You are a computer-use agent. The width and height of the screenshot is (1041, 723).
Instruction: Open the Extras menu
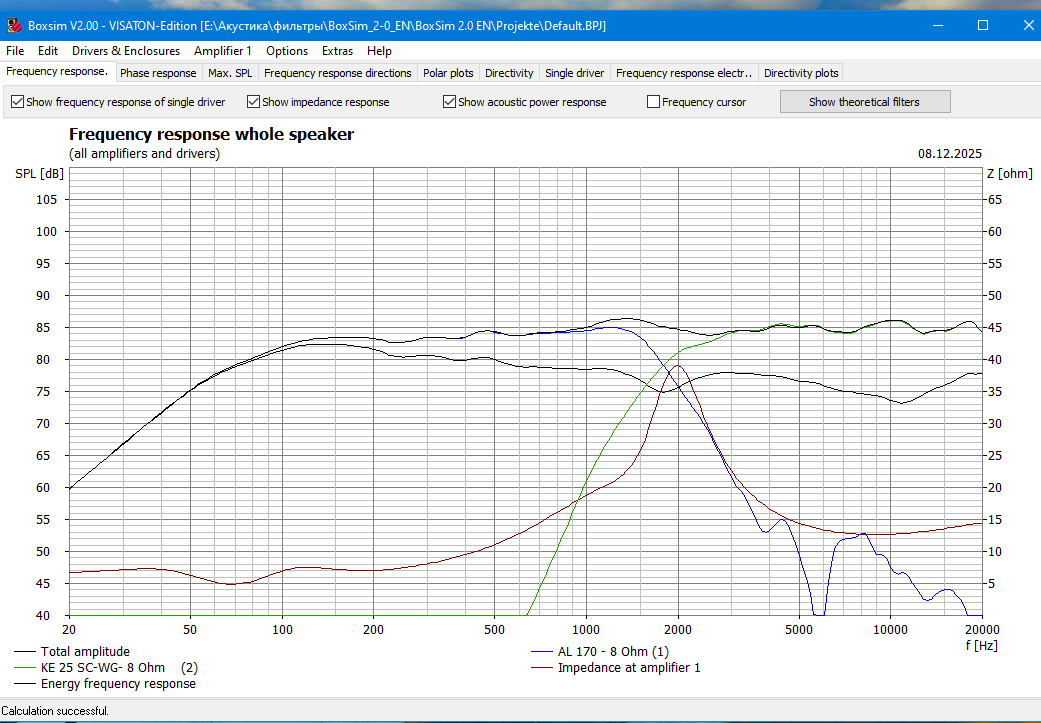(x=337, y=50)
